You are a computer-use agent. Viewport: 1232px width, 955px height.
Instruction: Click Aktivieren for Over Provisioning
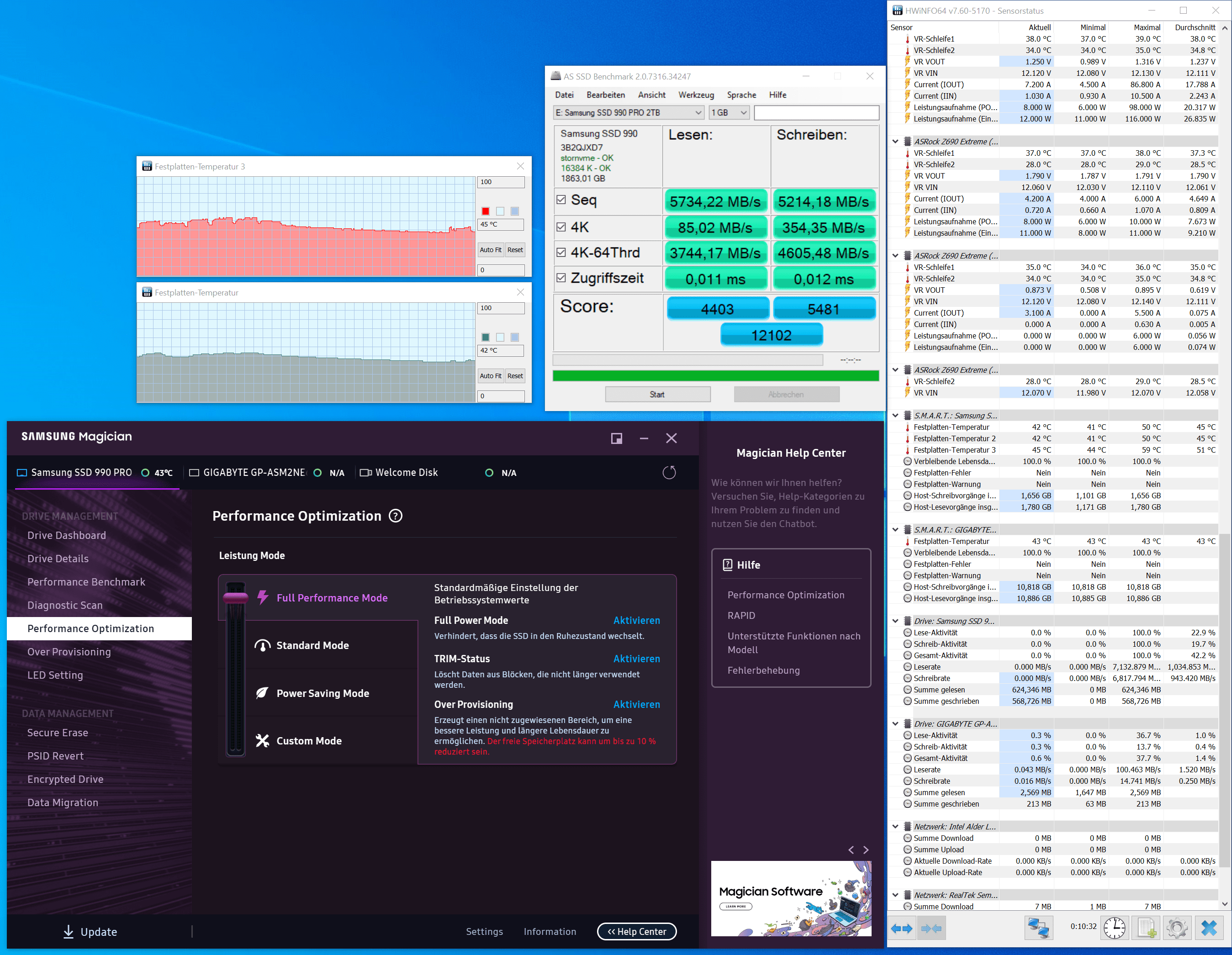click(x=636, y=704)
